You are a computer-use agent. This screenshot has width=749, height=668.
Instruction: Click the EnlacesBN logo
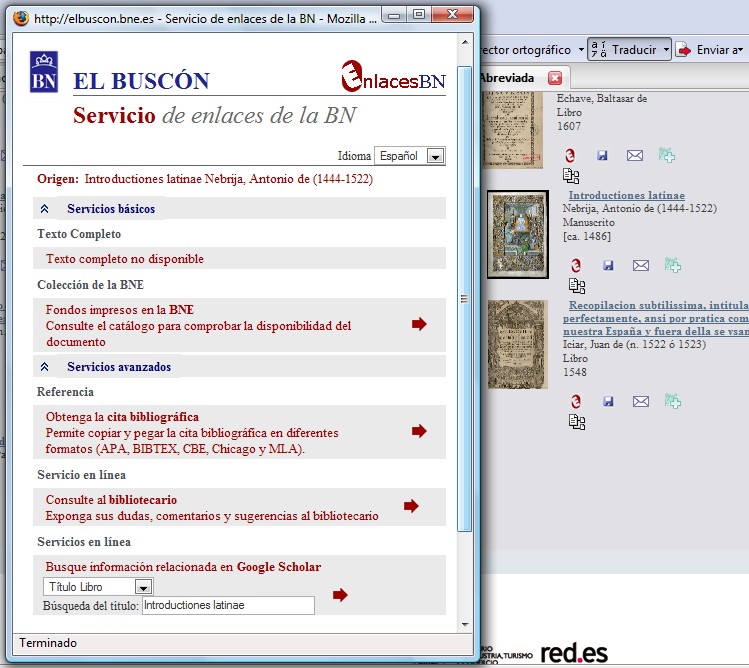pyautogui.click(x=394, y=76)
